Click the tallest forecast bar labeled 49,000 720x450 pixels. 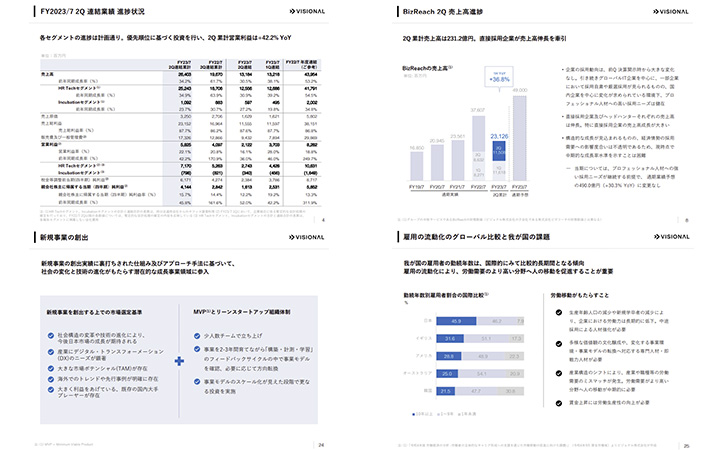point(520,138)
